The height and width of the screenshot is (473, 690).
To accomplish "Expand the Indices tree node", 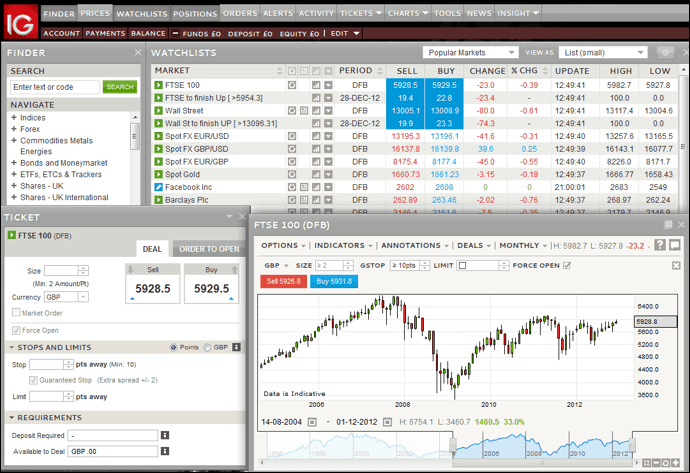I will click(x=14, y=117).
